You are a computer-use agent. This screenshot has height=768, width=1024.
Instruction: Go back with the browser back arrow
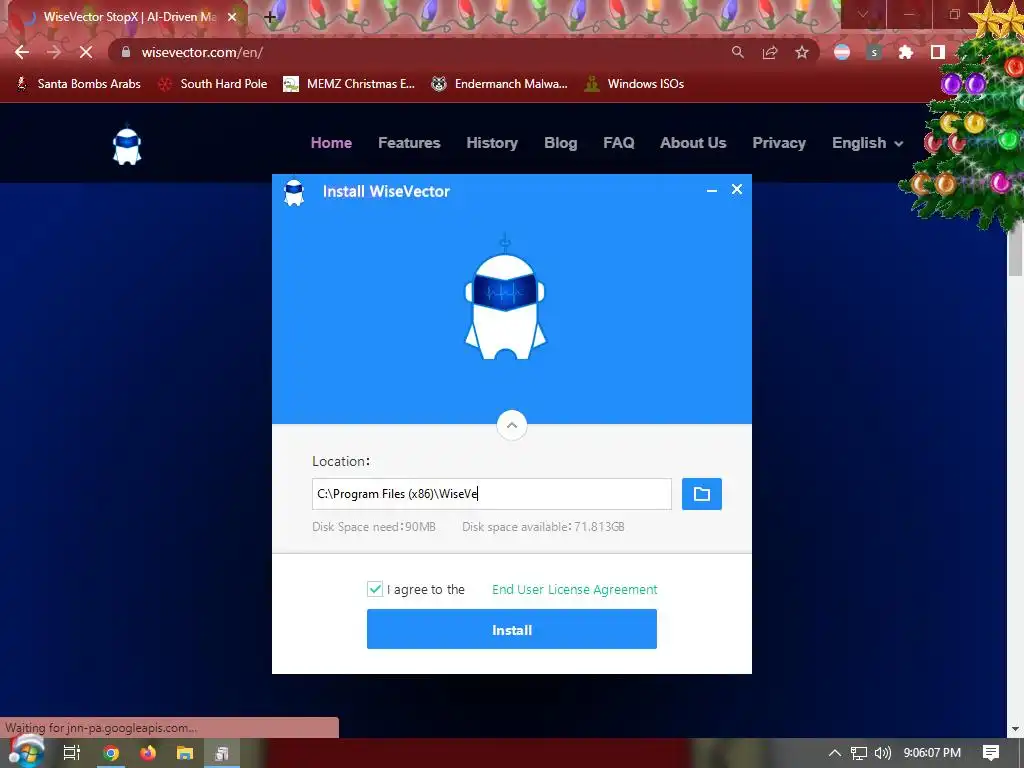[22, 52]
